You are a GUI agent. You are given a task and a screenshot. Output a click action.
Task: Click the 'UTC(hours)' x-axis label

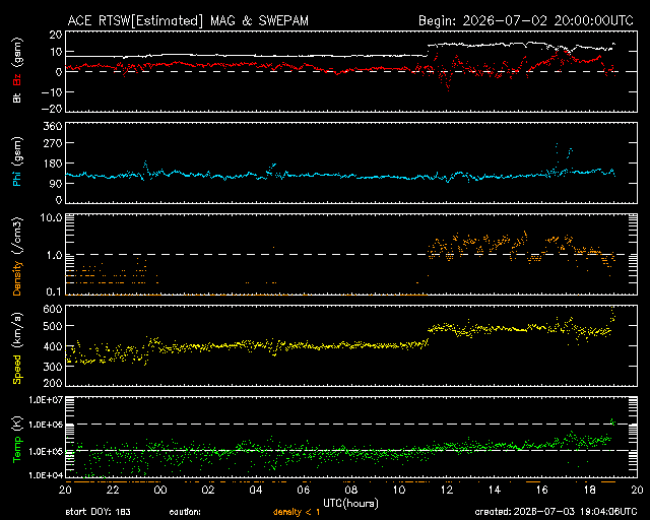click(351, 503)
